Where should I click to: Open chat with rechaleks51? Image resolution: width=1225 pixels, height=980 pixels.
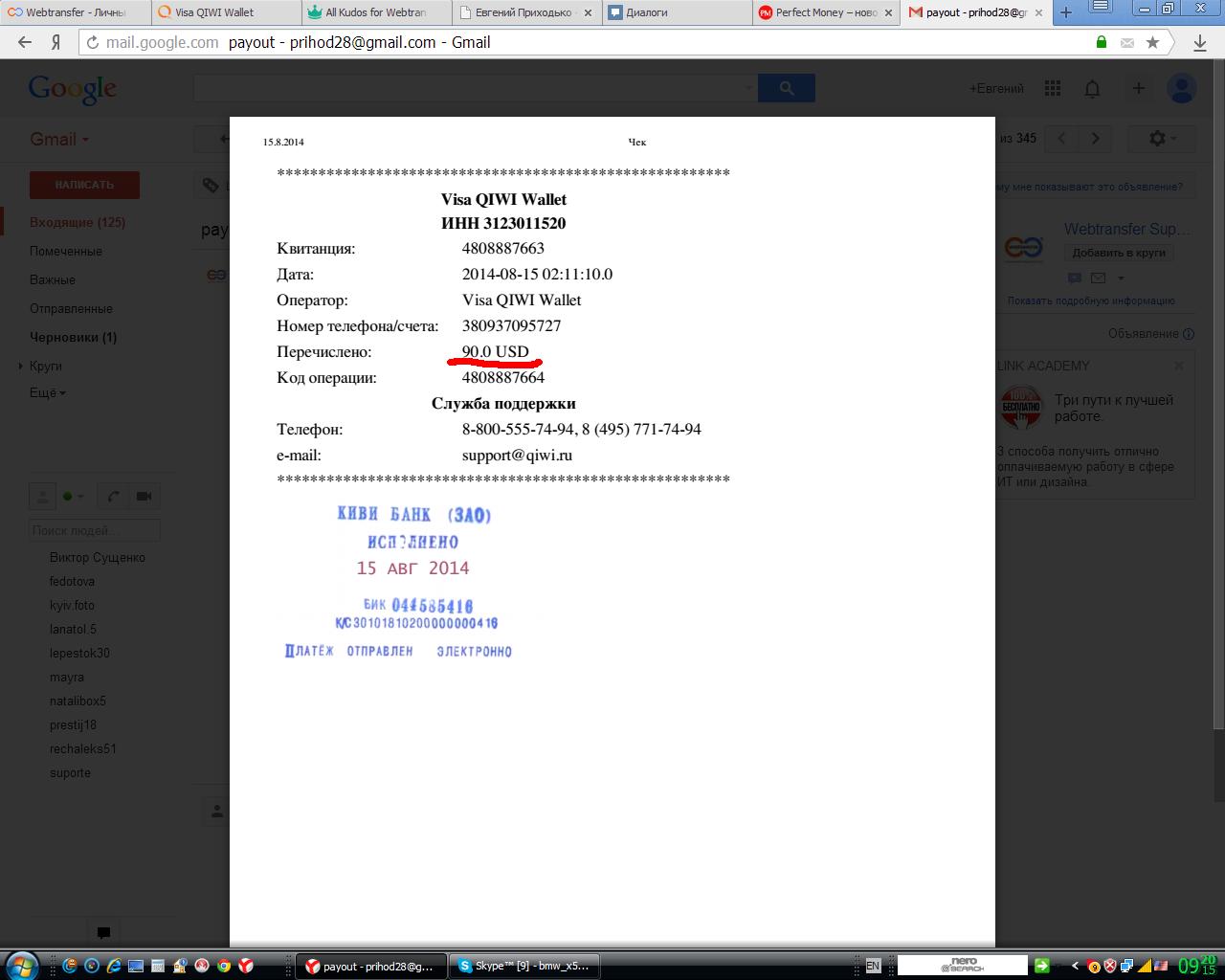pos(83,748)
